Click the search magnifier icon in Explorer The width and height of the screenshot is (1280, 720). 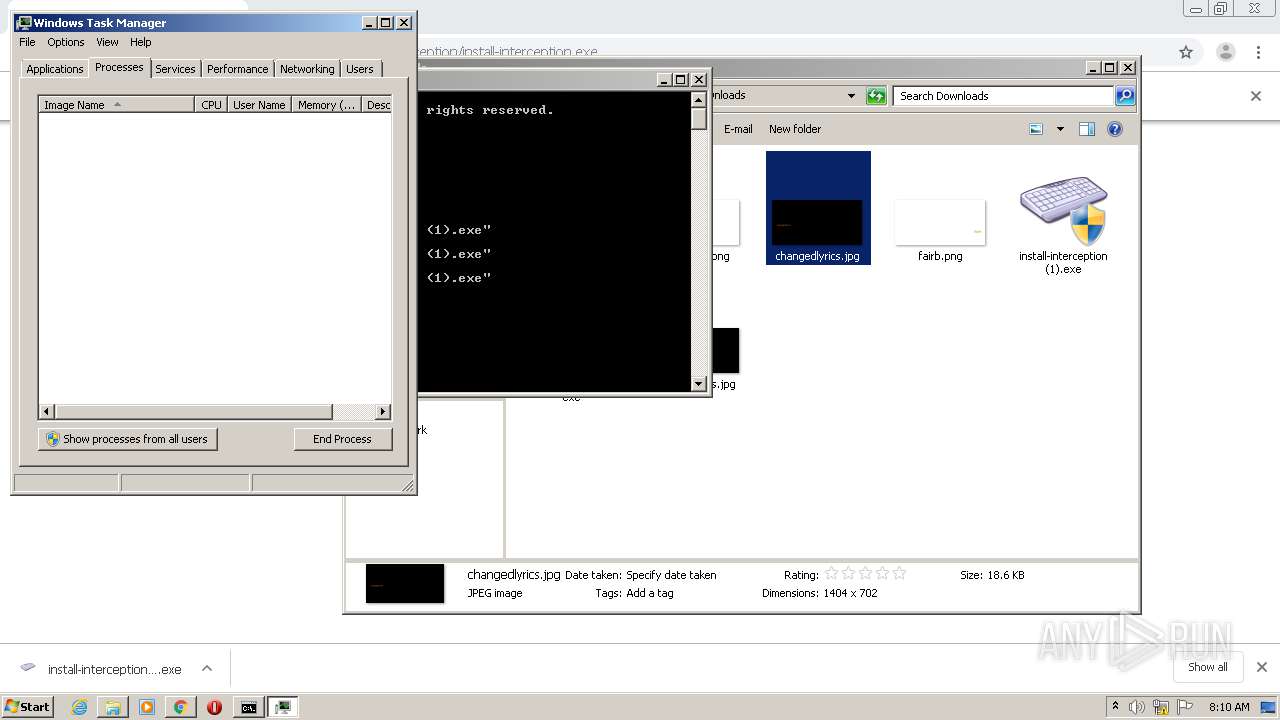(x=1125, y=96)
